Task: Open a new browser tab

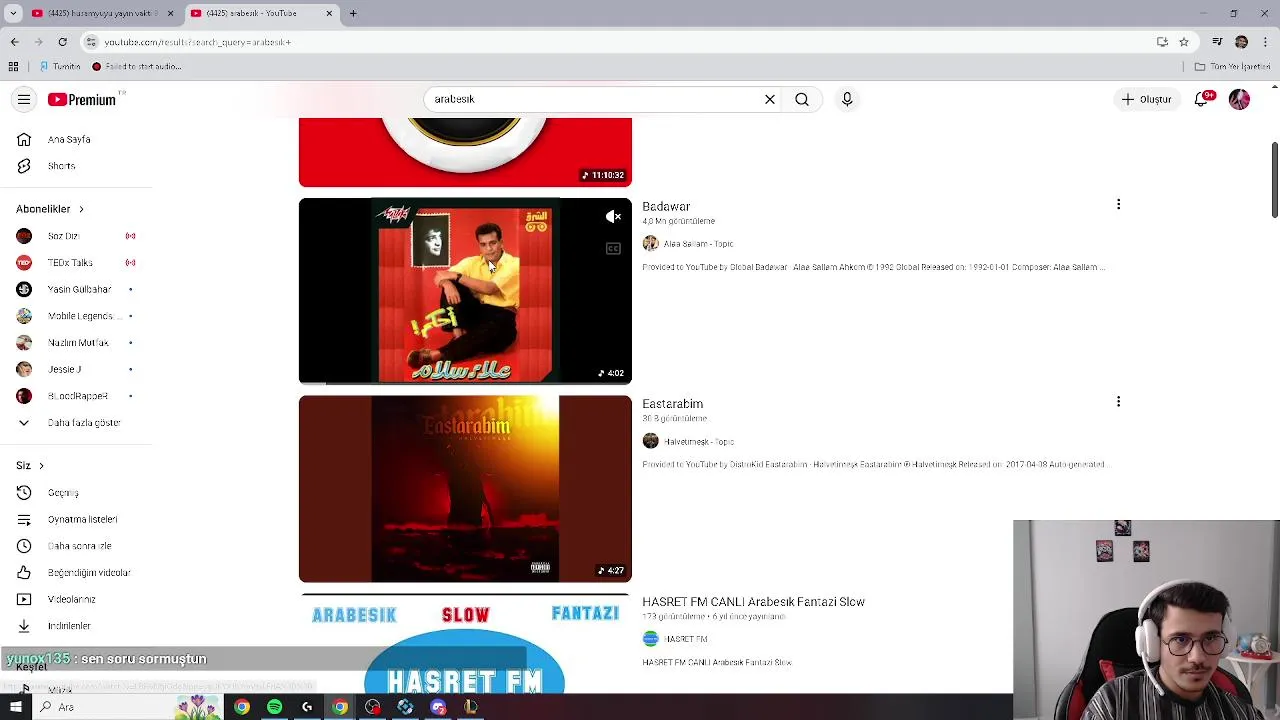Action: 353,13
